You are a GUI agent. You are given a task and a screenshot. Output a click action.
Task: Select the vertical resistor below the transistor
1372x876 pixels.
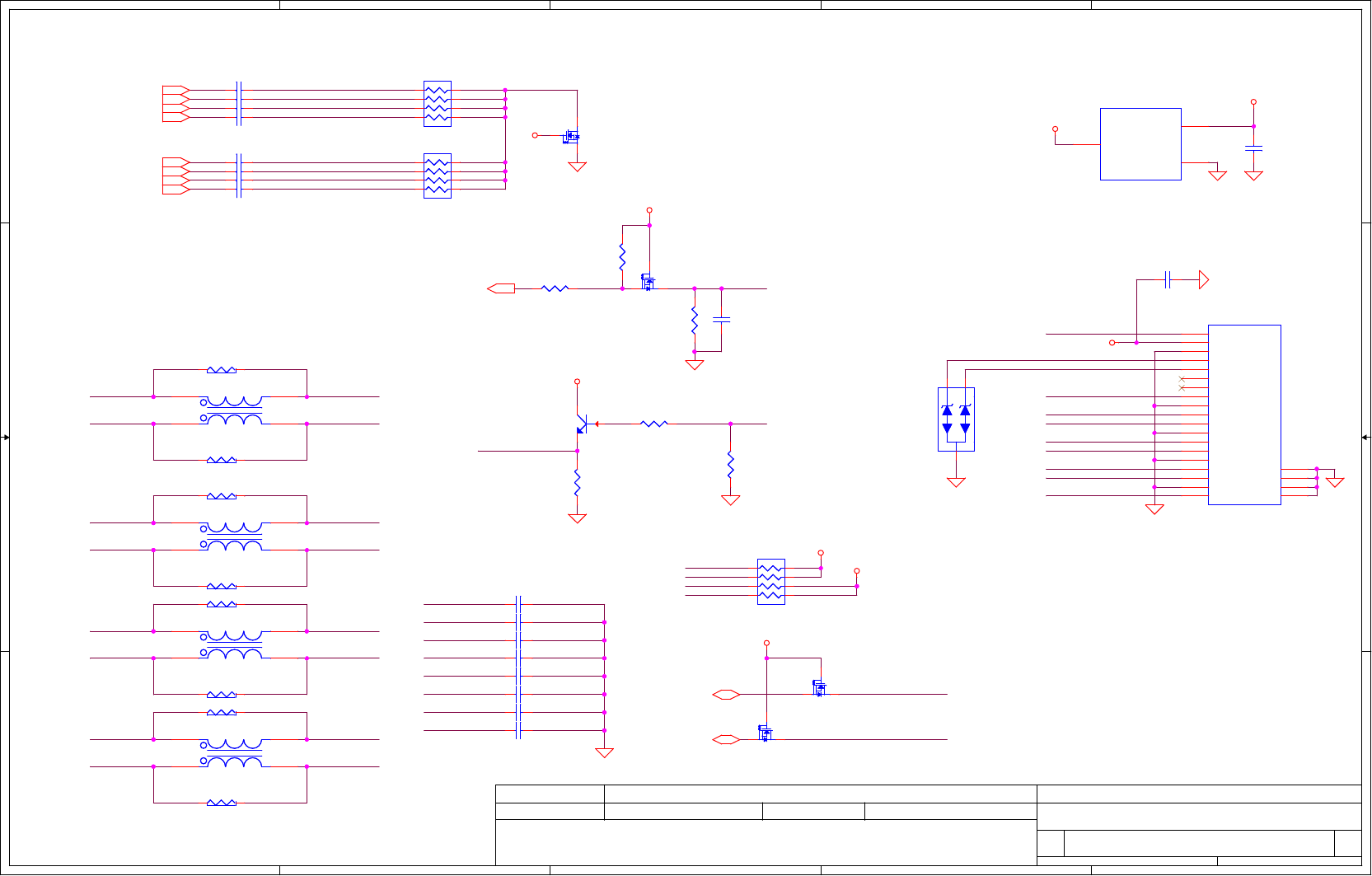coord(577,483)
